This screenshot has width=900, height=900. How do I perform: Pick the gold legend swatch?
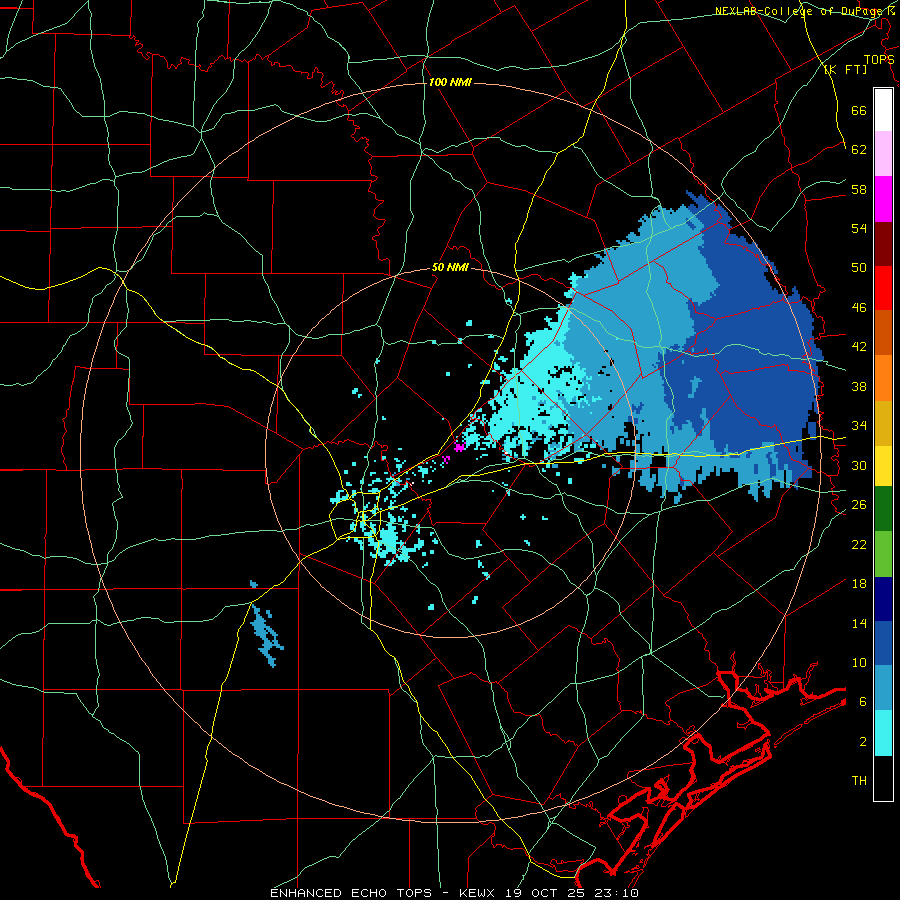point(883,423)
